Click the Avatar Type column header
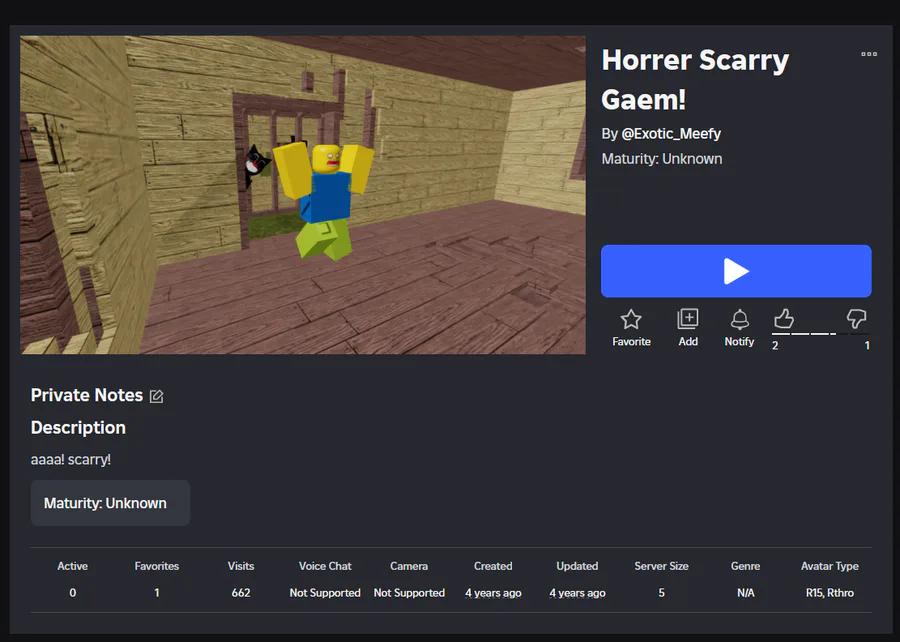 829,566
